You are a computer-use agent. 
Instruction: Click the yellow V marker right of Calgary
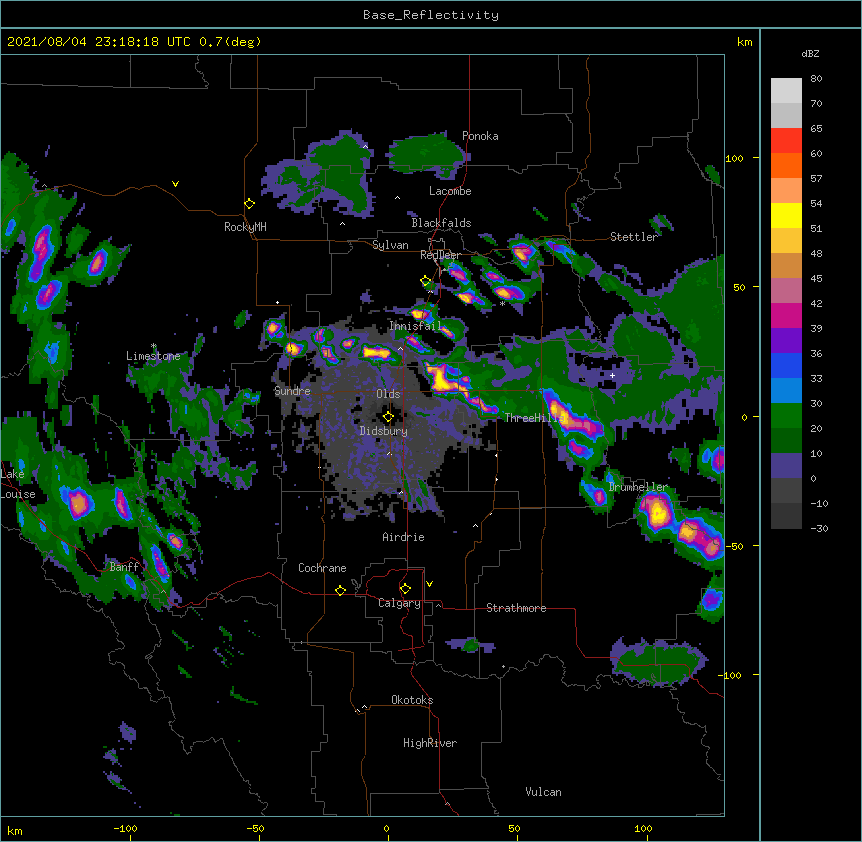pos(429,584)
